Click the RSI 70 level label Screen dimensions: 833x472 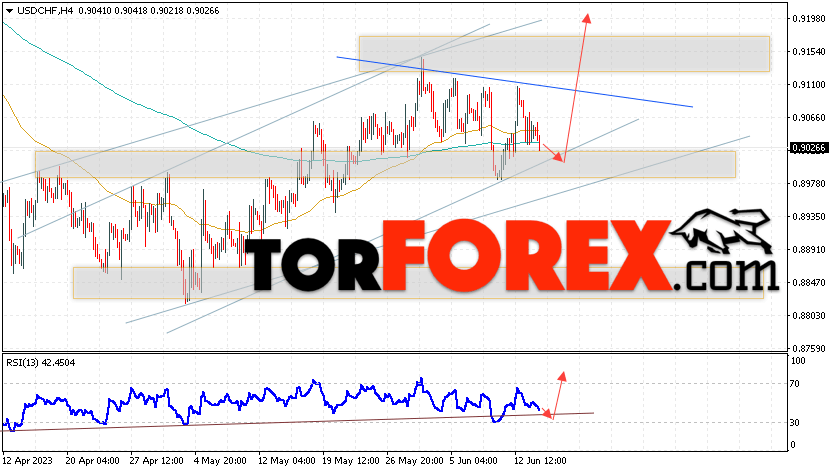click(x=794, y=383)
